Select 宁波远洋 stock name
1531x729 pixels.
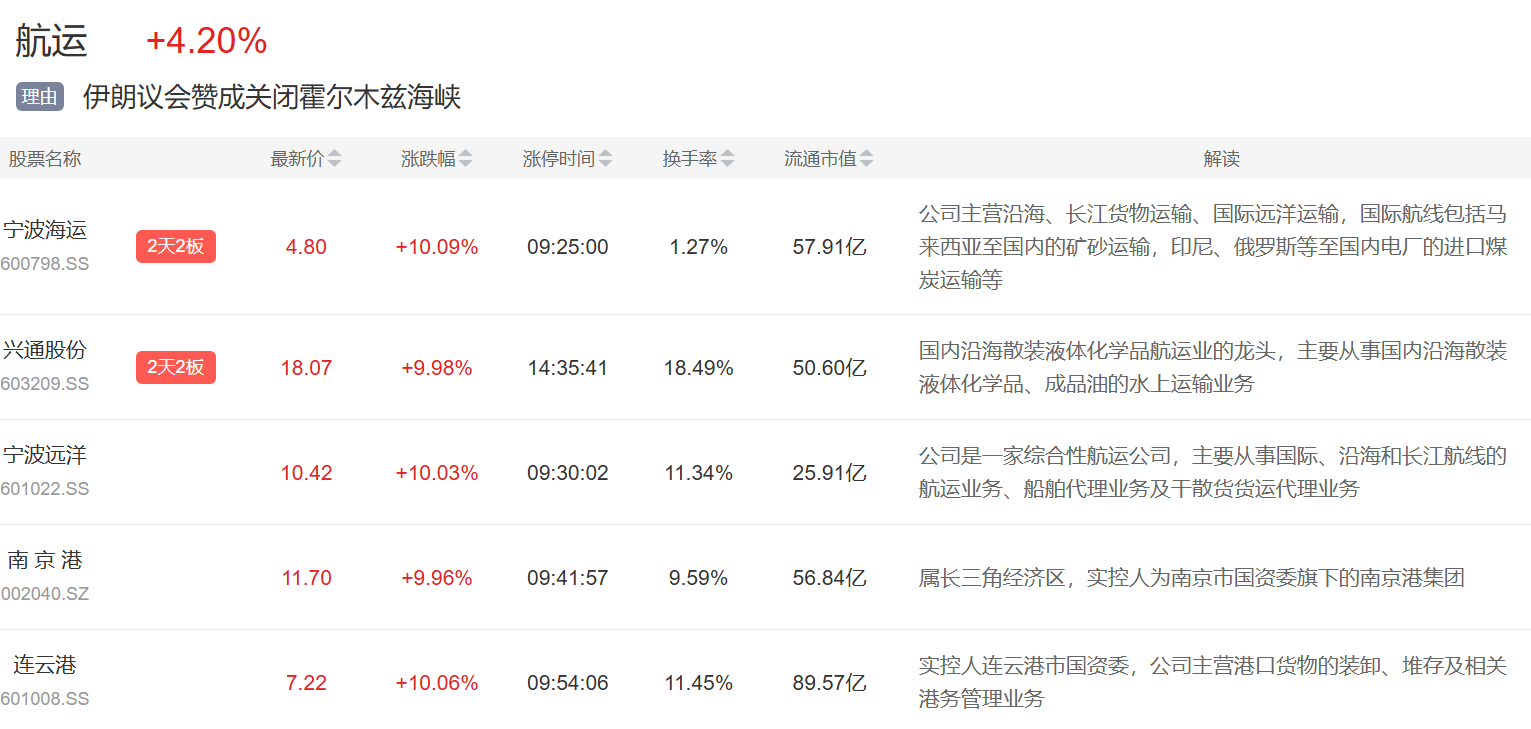(45, 455)
